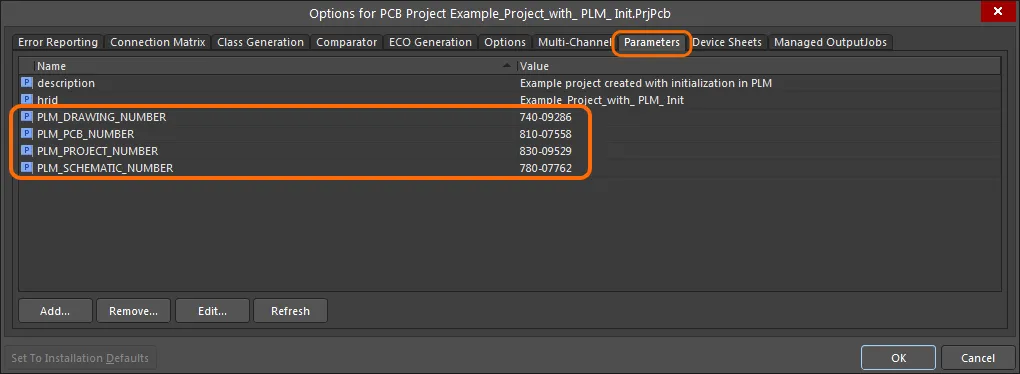Viewport: 1020px width, 374px height.
Task: Switch to the Multi-Channel tab
Action: tap(574, 42)
